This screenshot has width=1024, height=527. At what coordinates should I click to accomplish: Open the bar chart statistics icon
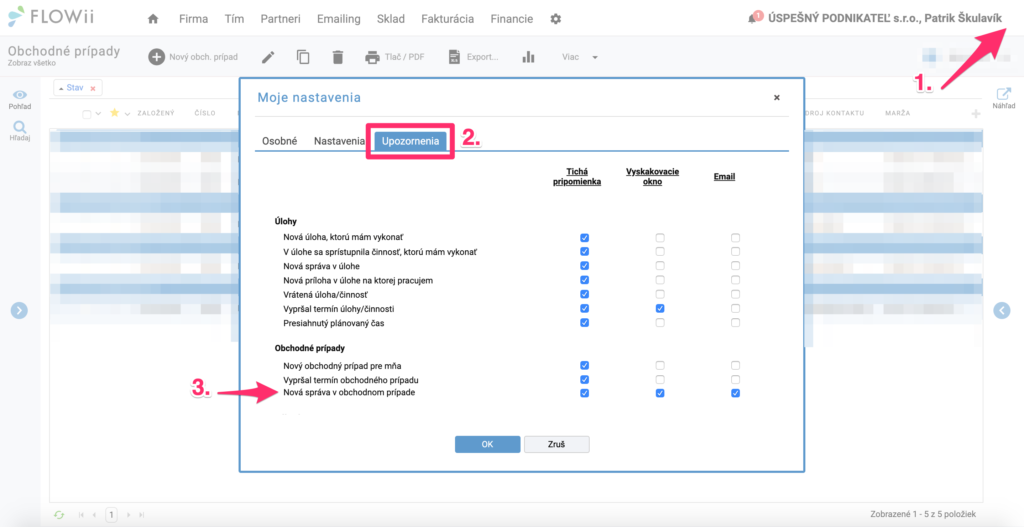click(529, 57)
